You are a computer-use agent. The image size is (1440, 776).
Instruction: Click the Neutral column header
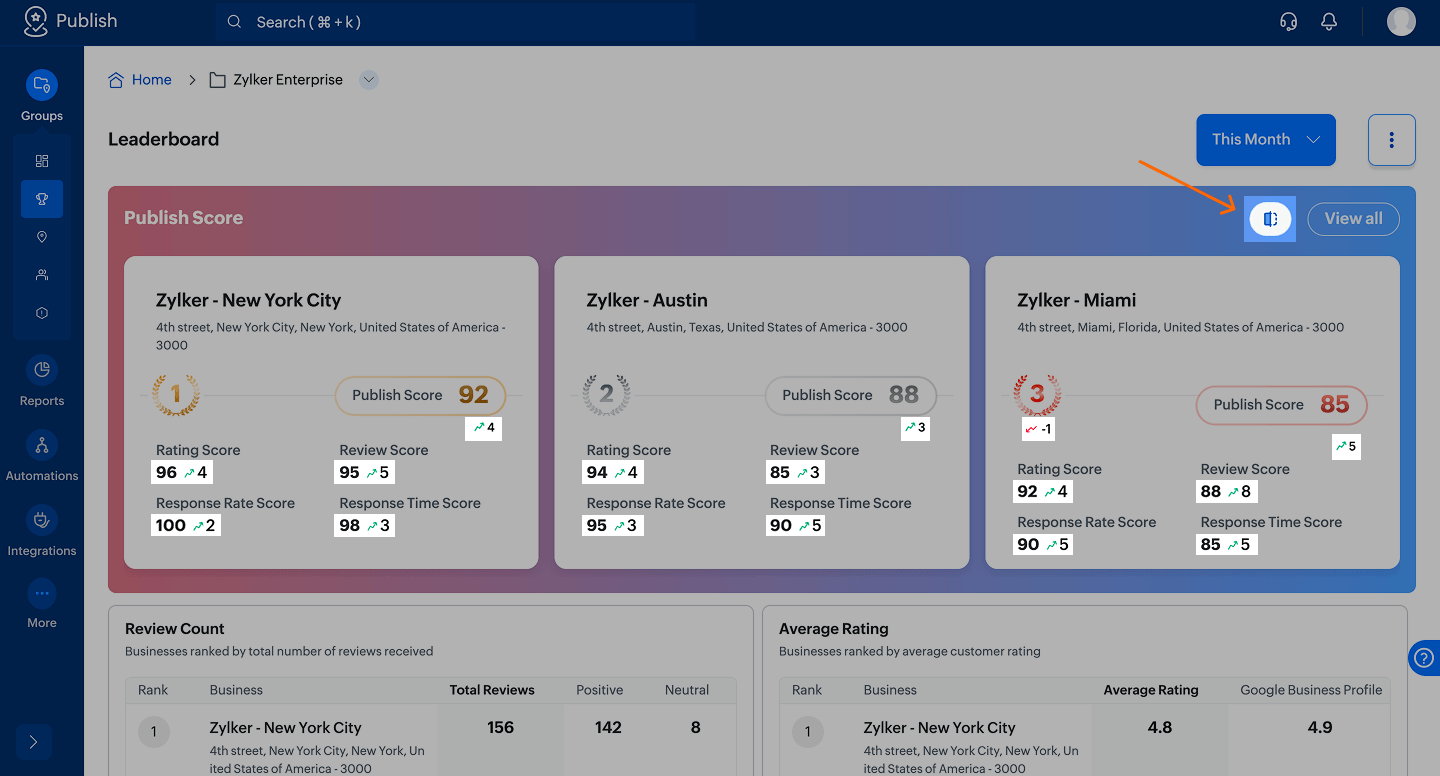pos(687,690)
